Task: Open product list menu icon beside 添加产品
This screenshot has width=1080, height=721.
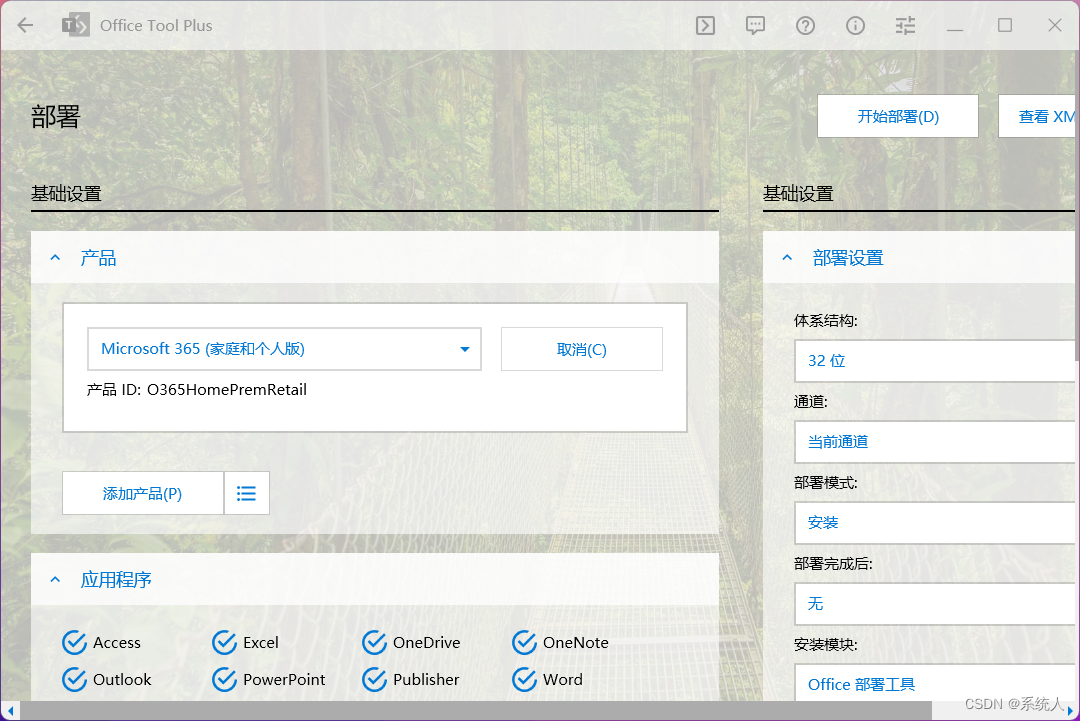Action: coord(247,493)
